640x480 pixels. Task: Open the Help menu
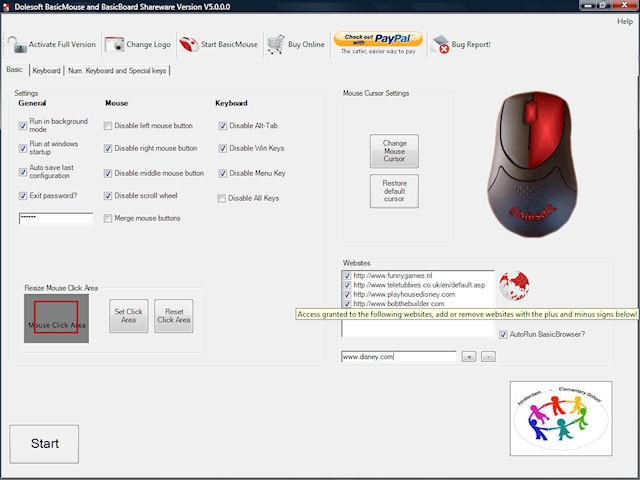point(625,21)
